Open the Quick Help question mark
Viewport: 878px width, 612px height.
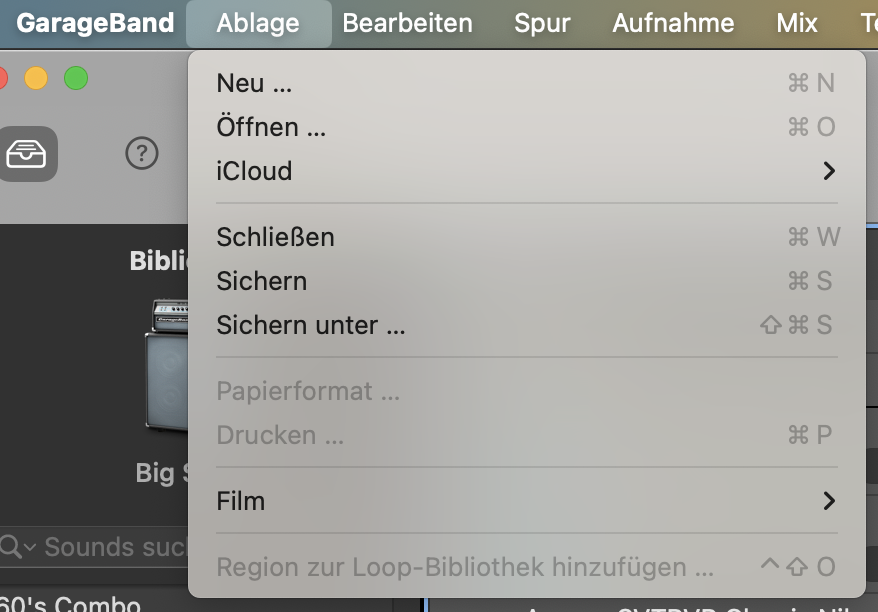point(142,153)
